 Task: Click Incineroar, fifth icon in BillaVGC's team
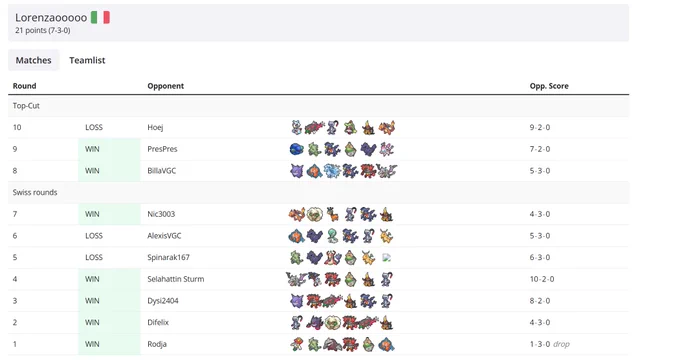[368, 171]
